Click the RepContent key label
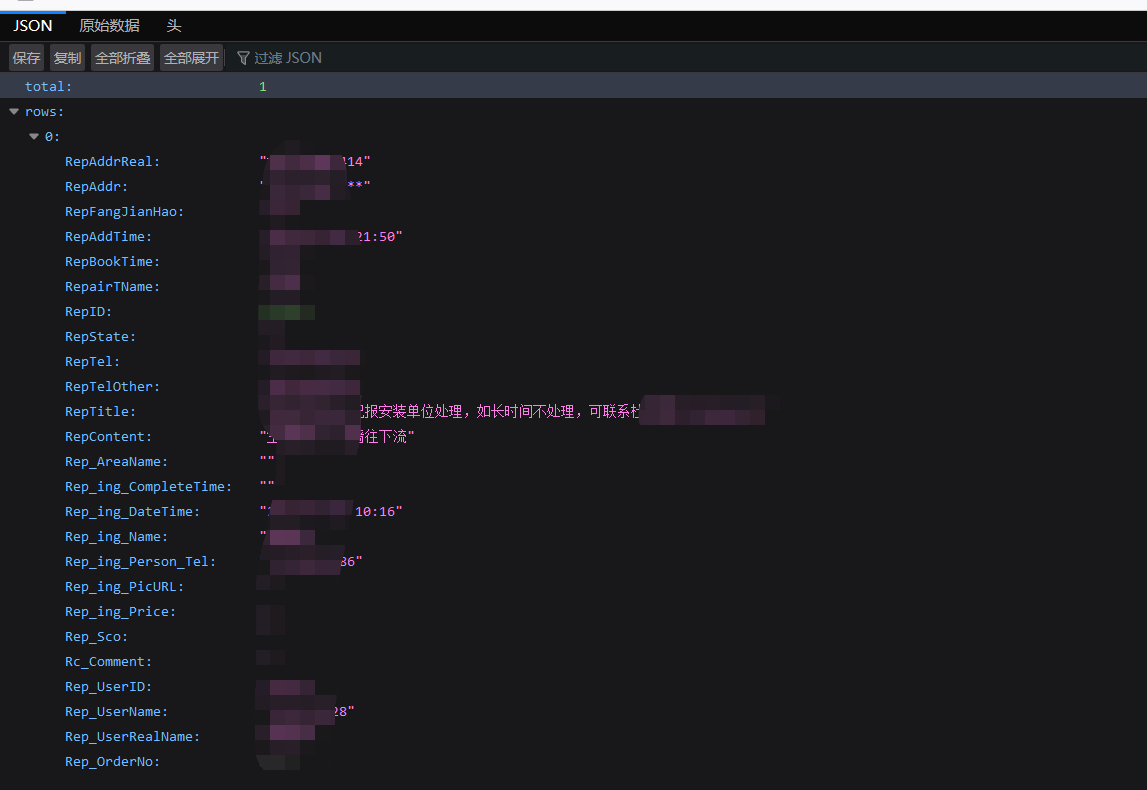The image size is (1147, 790). tap(108, 437)
